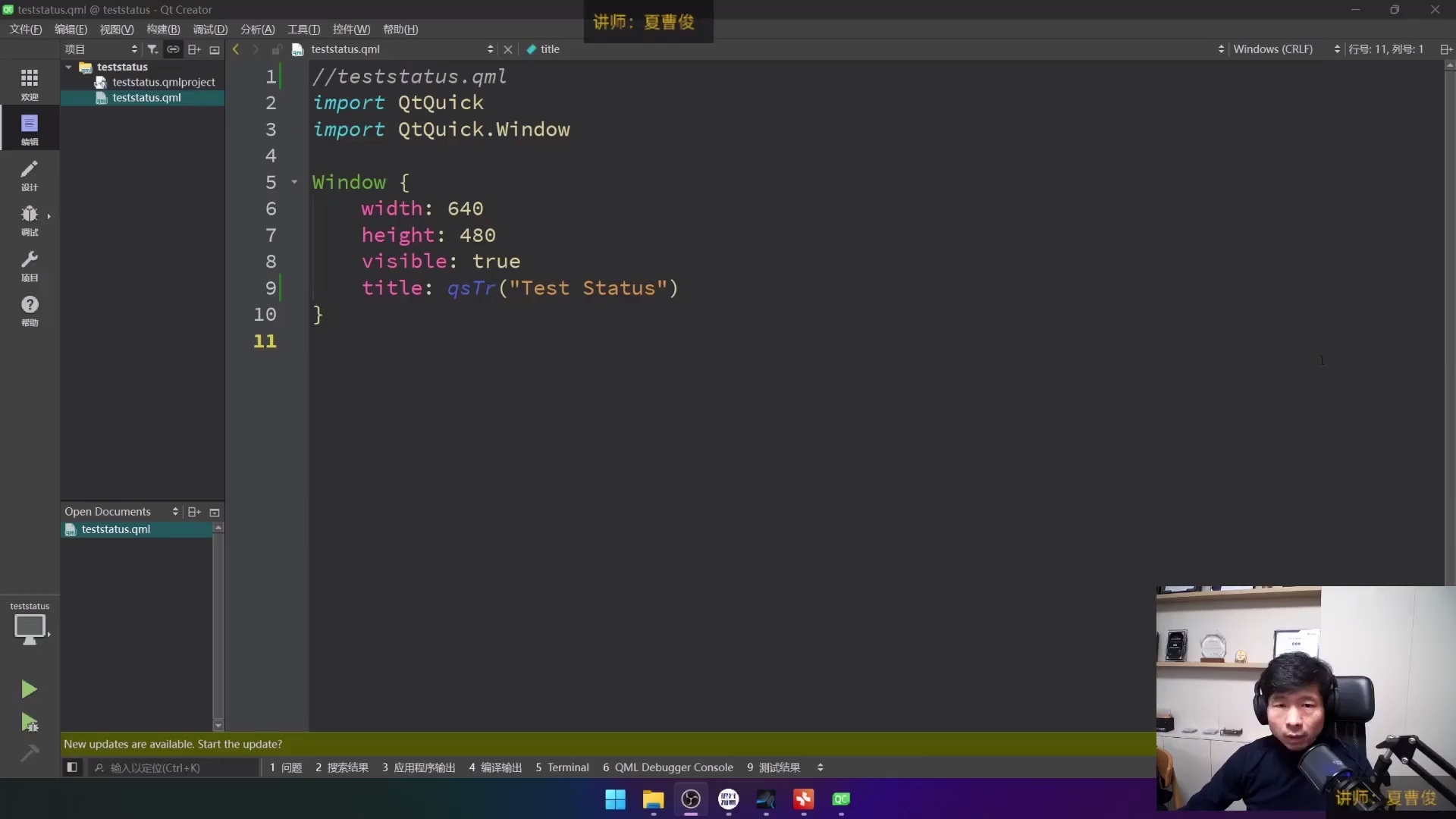The height and width of the screenshot is (819, 1456).
Task: Switch to the 5 Terminal output pane
Action: coord(564,767)
